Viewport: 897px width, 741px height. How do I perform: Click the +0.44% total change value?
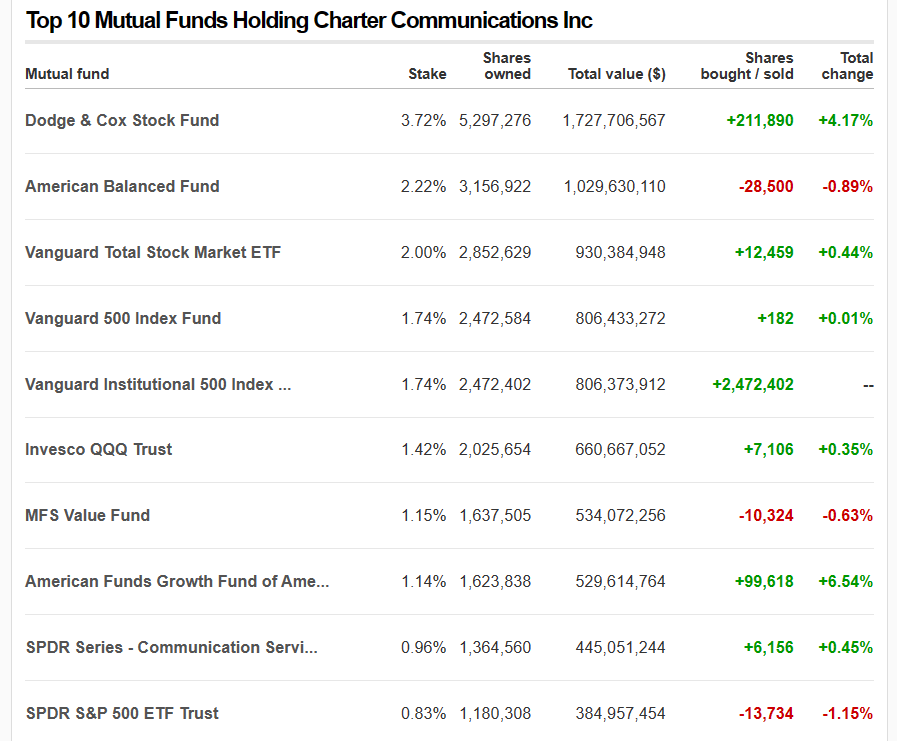(846, 252)
